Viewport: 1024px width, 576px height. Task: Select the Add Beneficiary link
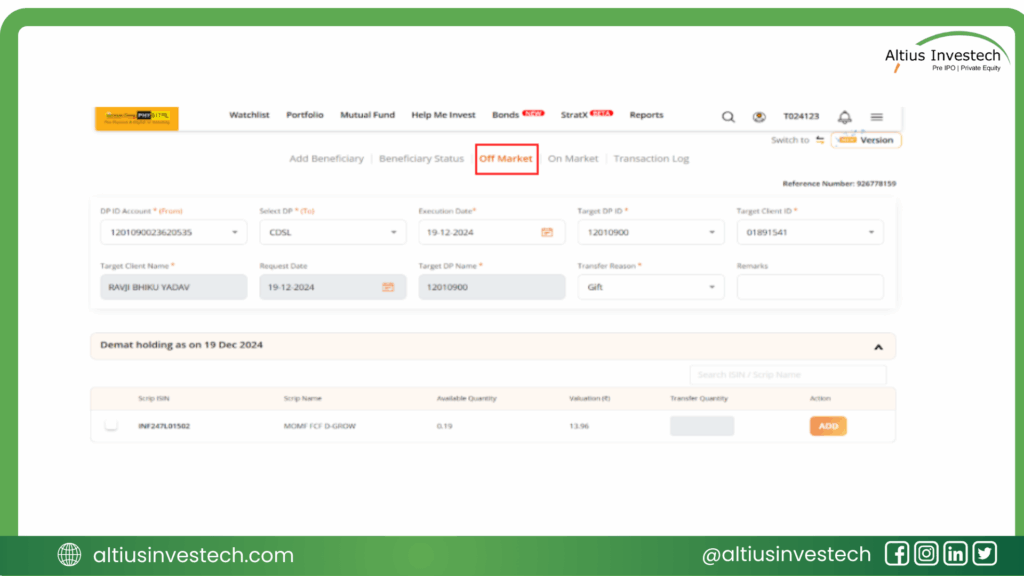pos(326,159)
